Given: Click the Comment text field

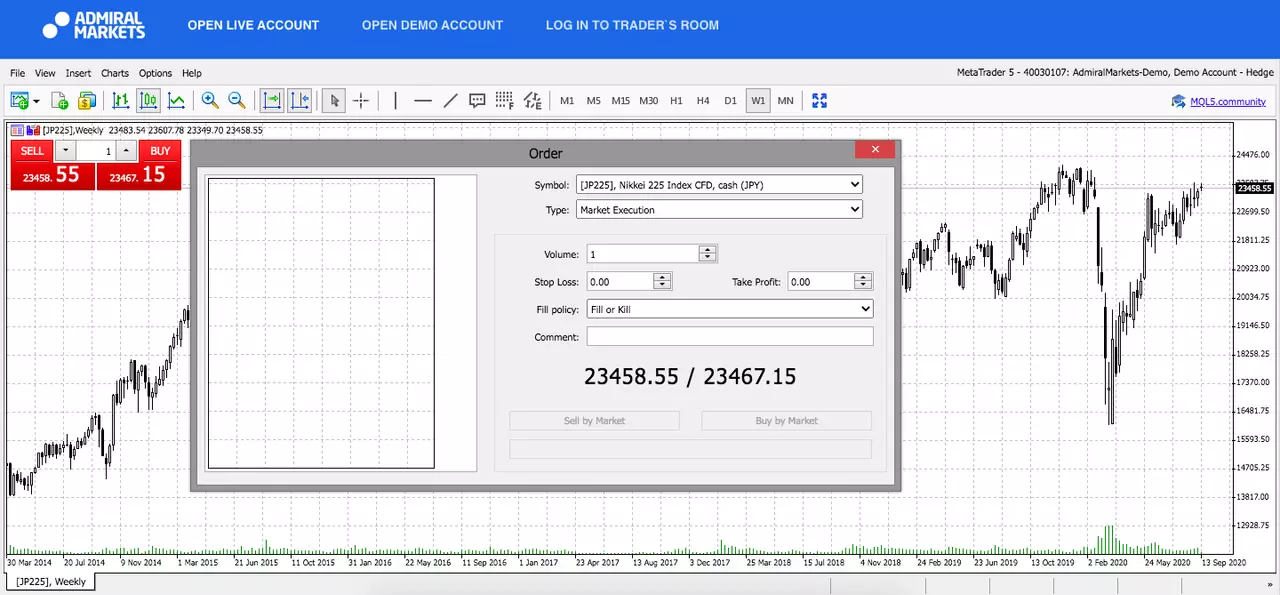Looking at the screenshot, I should 730,336.
